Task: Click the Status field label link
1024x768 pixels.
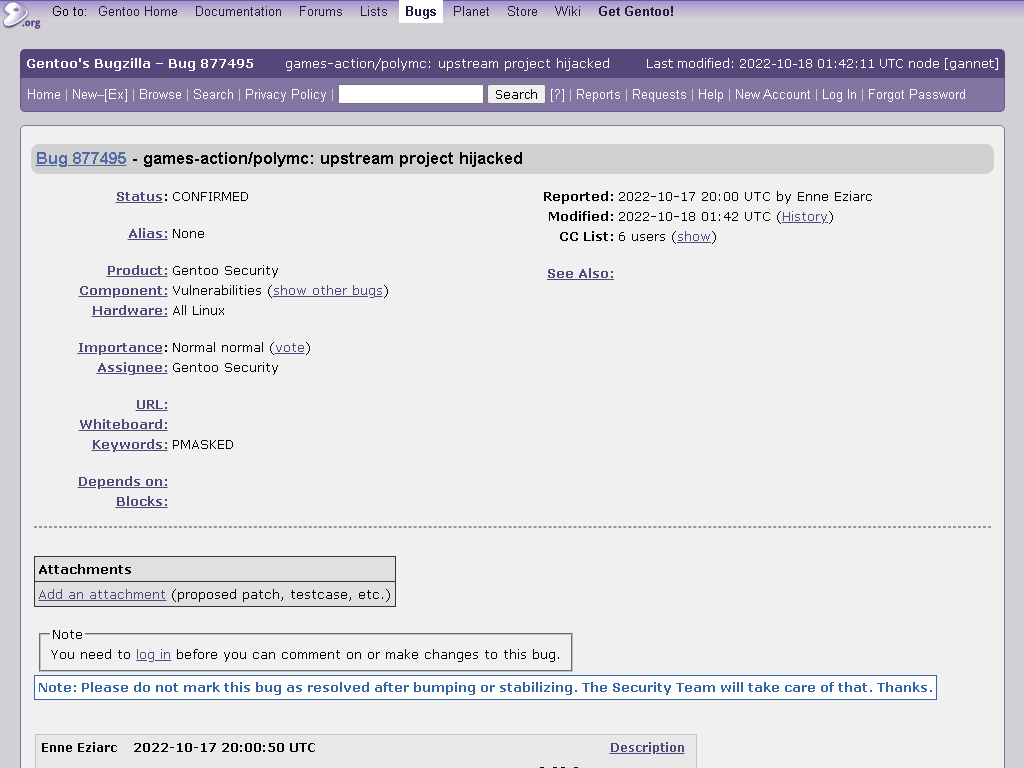Action: pyautogui.click(x=139, y=197)
